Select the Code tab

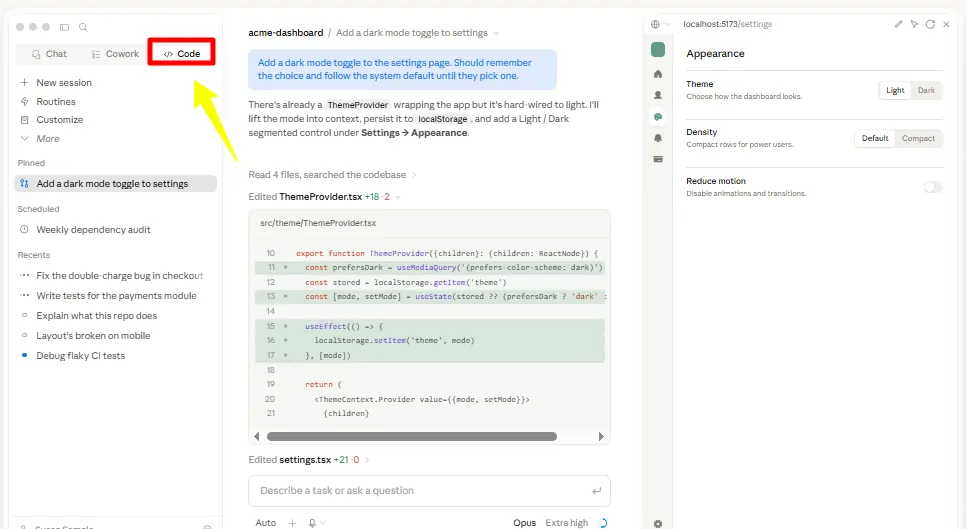point(182,54)
